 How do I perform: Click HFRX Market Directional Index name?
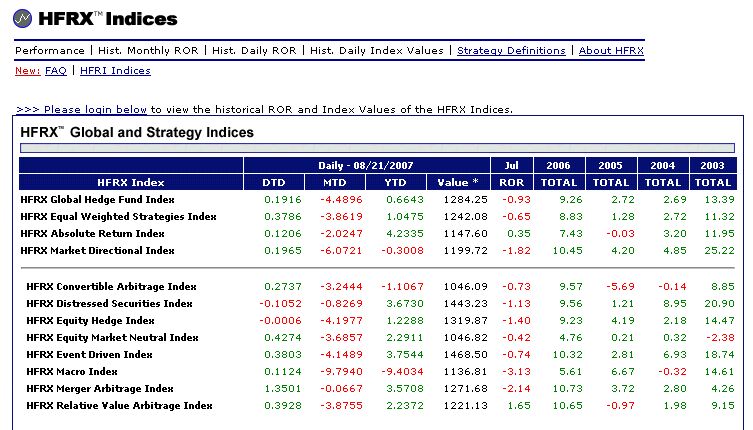click(x=97, y=250)
